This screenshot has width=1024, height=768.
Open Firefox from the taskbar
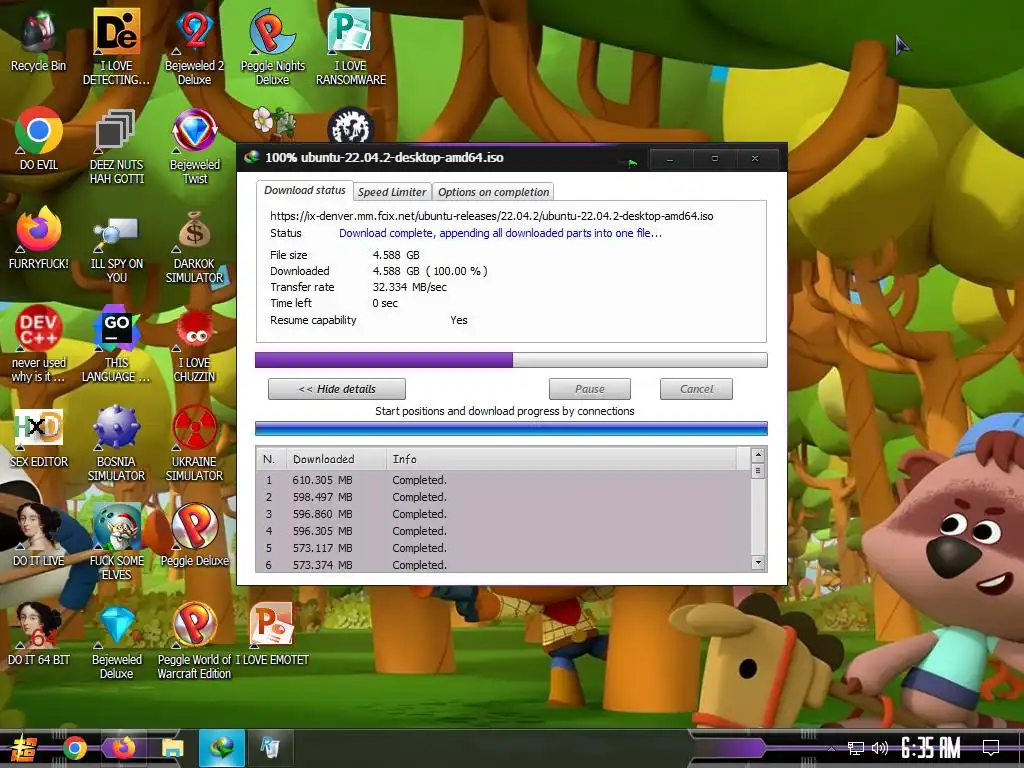[123, 748]
